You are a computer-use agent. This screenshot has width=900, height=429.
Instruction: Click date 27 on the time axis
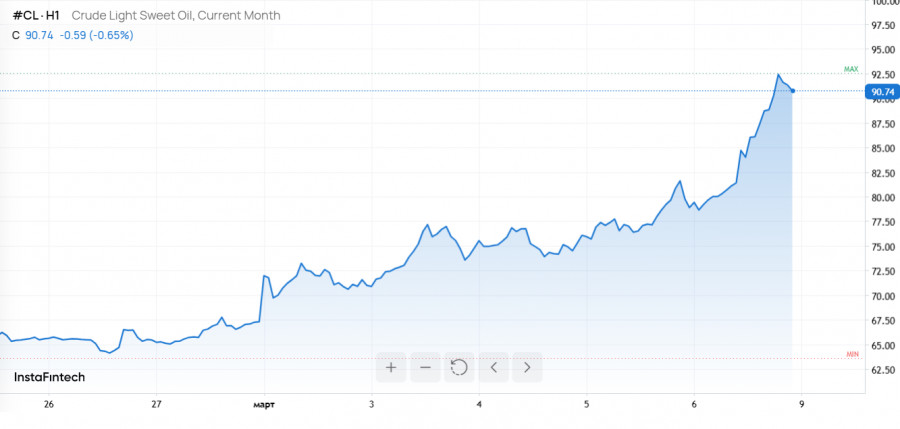[156, 404]
